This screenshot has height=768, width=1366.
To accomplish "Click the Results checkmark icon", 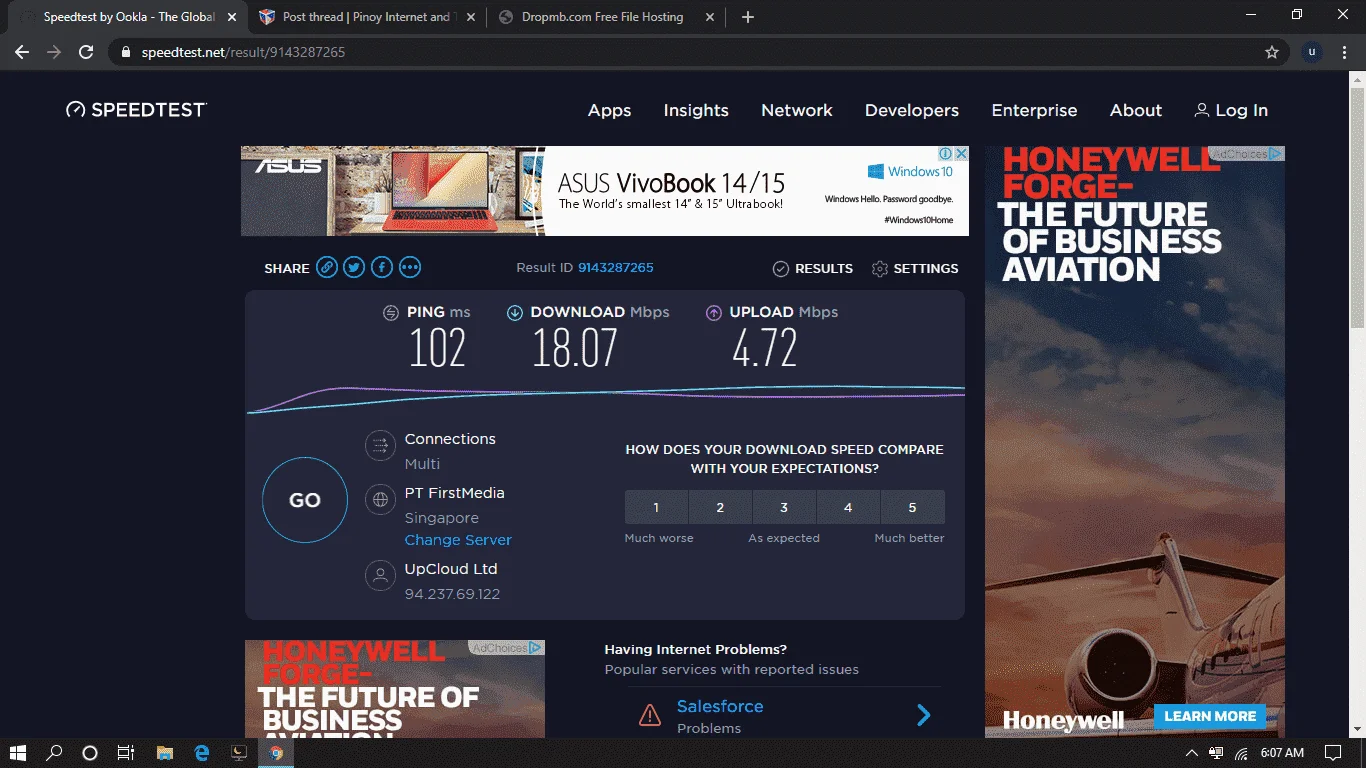I will click(x=781, y=269).
